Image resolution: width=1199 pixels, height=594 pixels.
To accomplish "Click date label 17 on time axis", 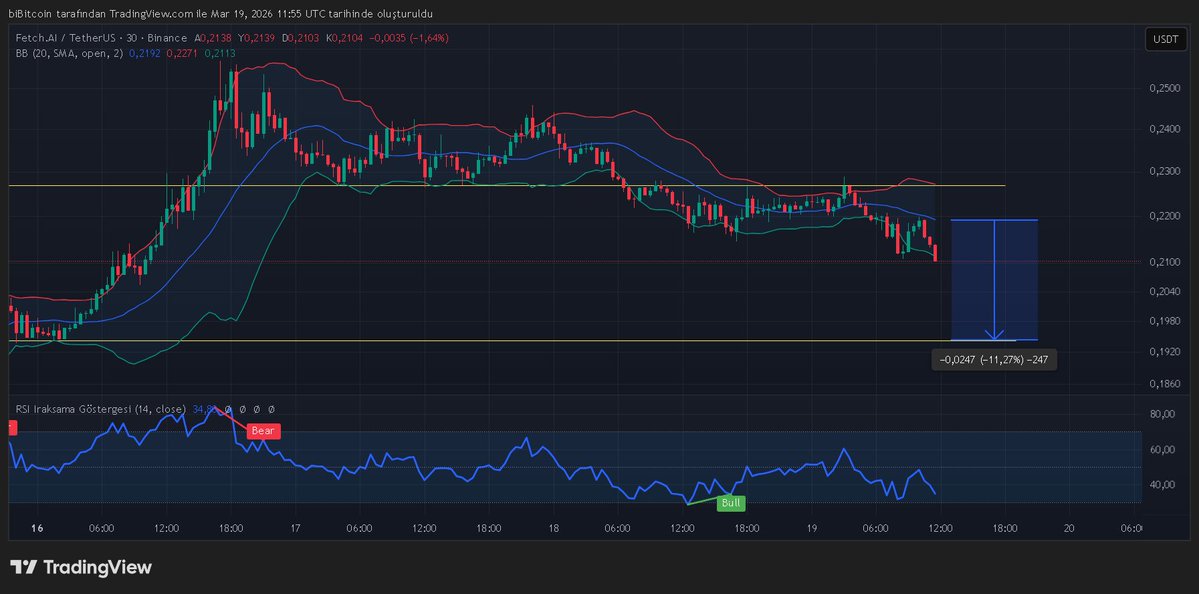I will tap(295, 528).
